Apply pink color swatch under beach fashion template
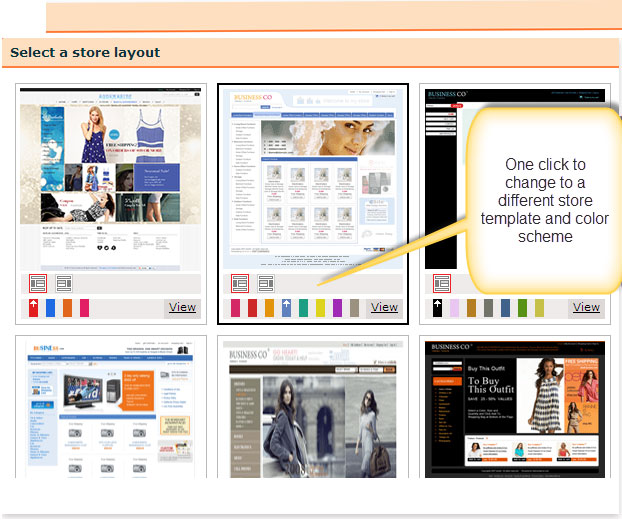 (x=84, y=308)
